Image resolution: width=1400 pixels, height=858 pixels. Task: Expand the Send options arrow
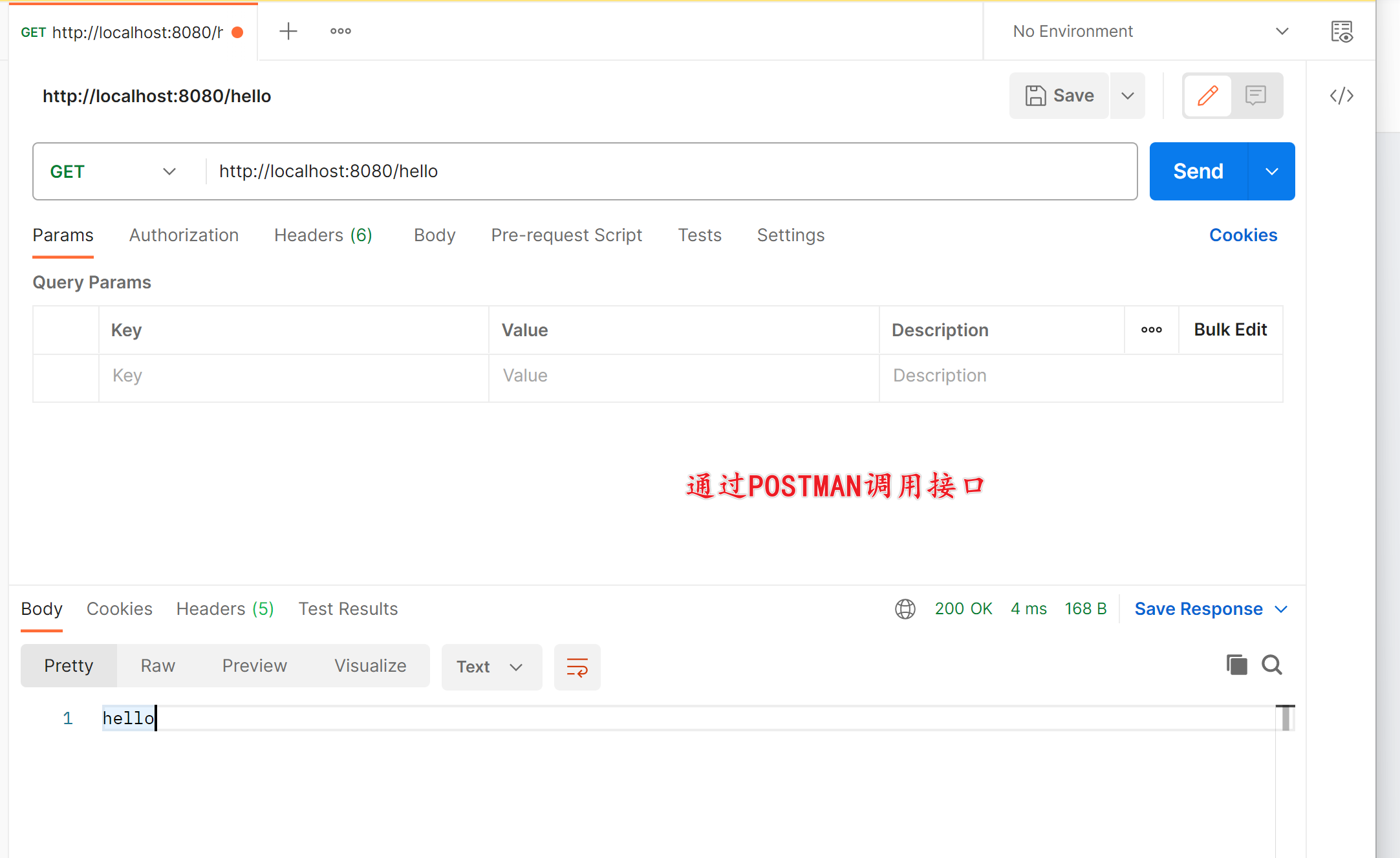click(x=1272, y=171)
